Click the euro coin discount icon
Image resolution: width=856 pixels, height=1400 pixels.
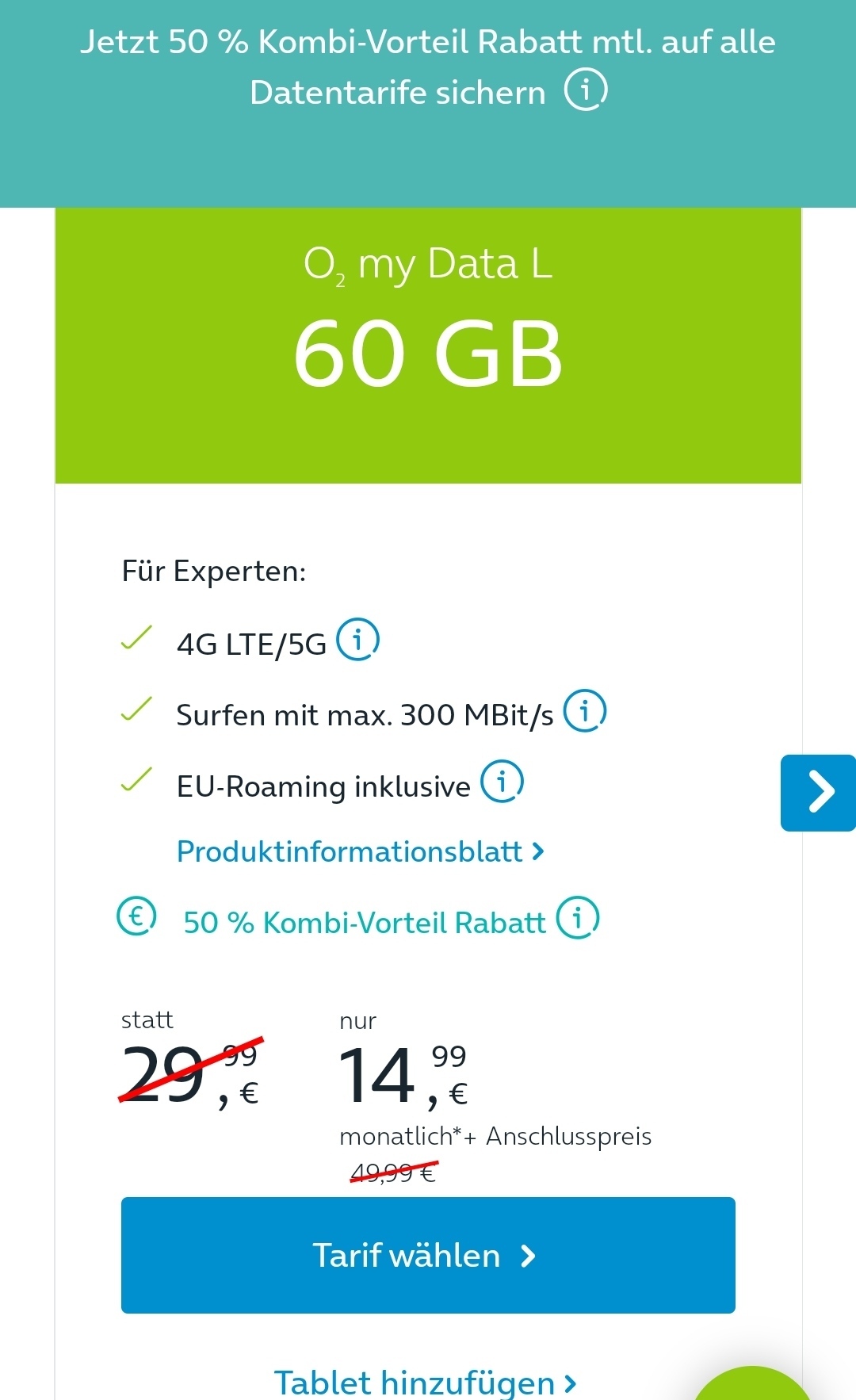136,916
